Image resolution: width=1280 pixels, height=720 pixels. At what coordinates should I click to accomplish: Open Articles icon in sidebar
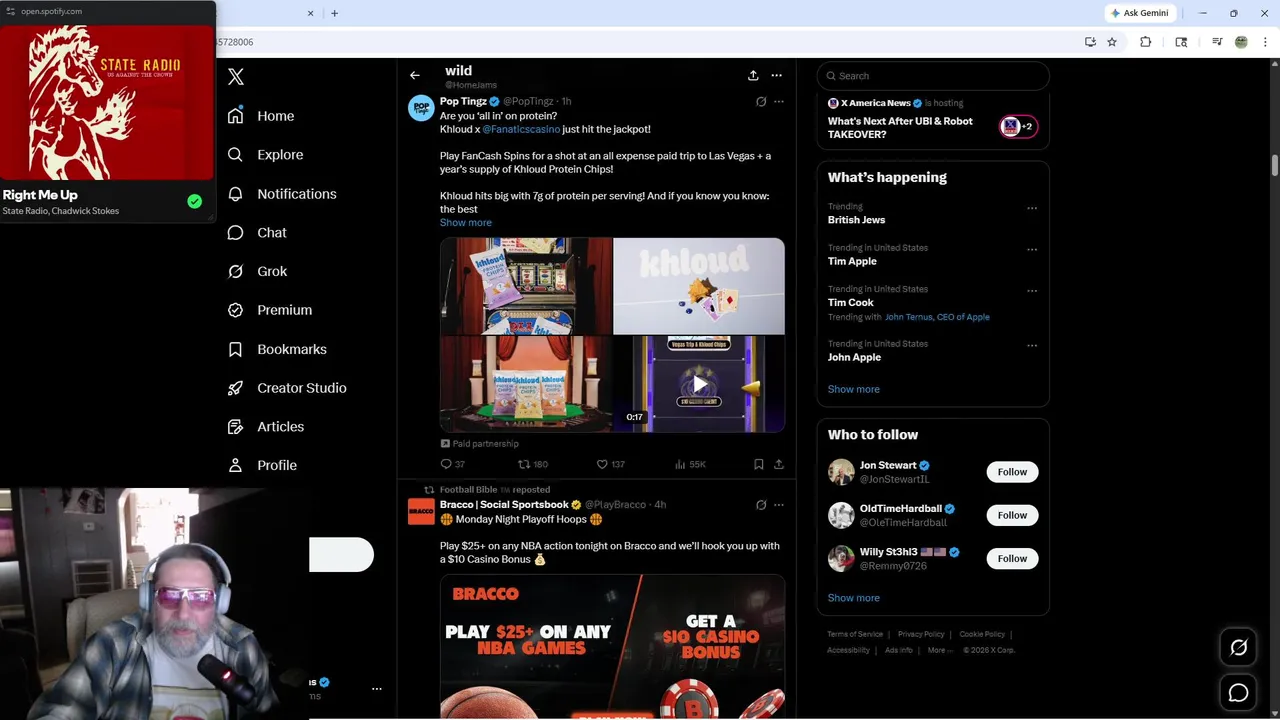235,427
